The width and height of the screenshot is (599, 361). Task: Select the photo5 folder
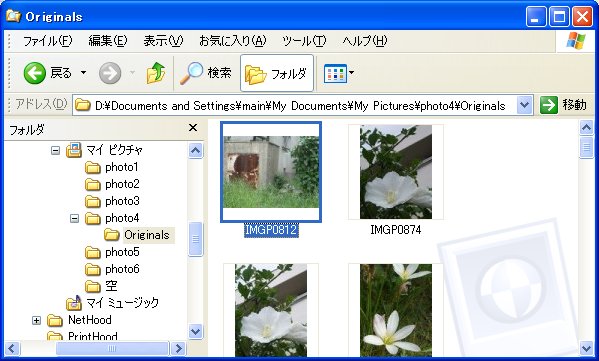click(112, 252)
